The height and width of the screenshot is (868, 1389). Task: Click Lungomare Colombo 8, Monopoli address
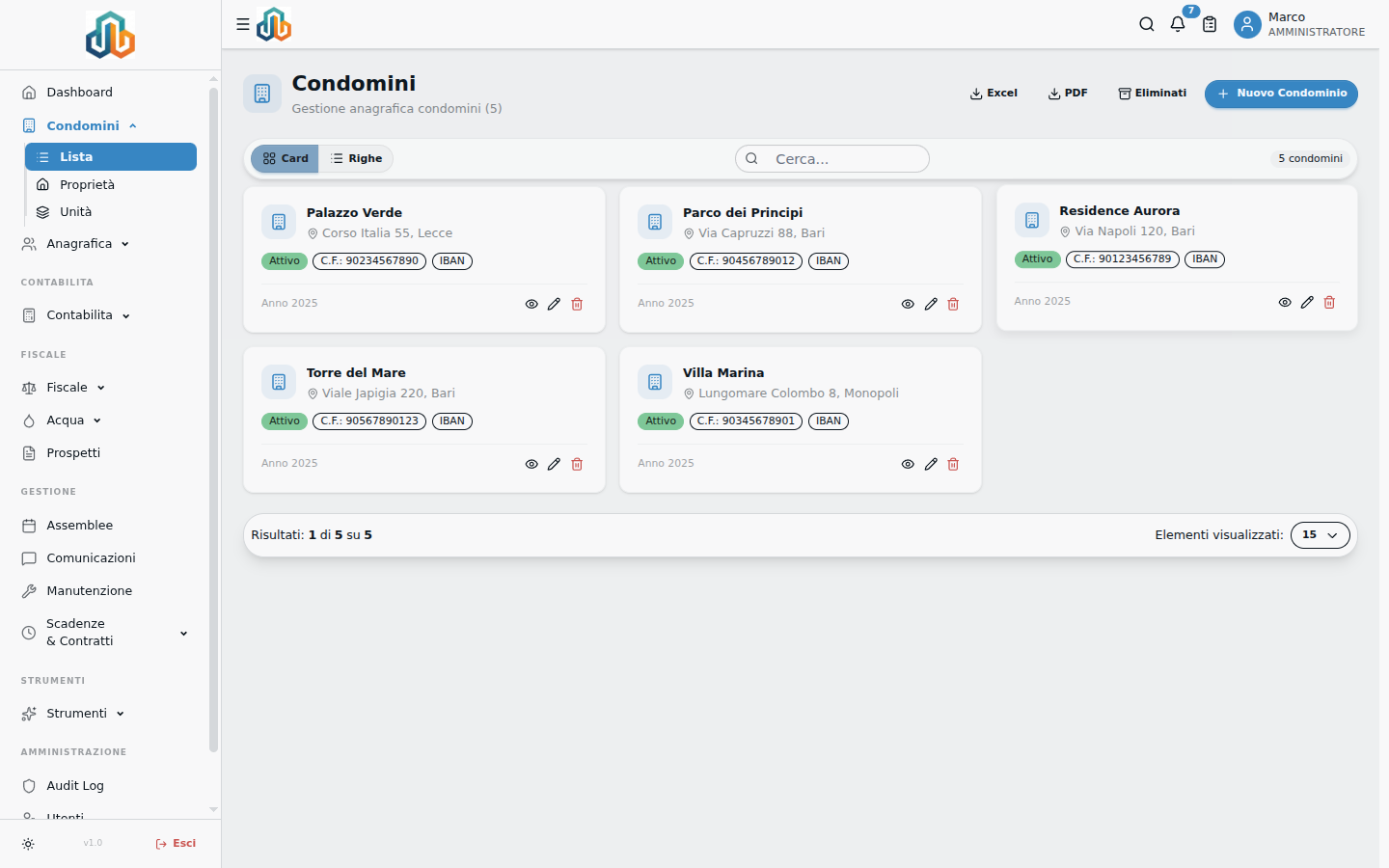799,393
